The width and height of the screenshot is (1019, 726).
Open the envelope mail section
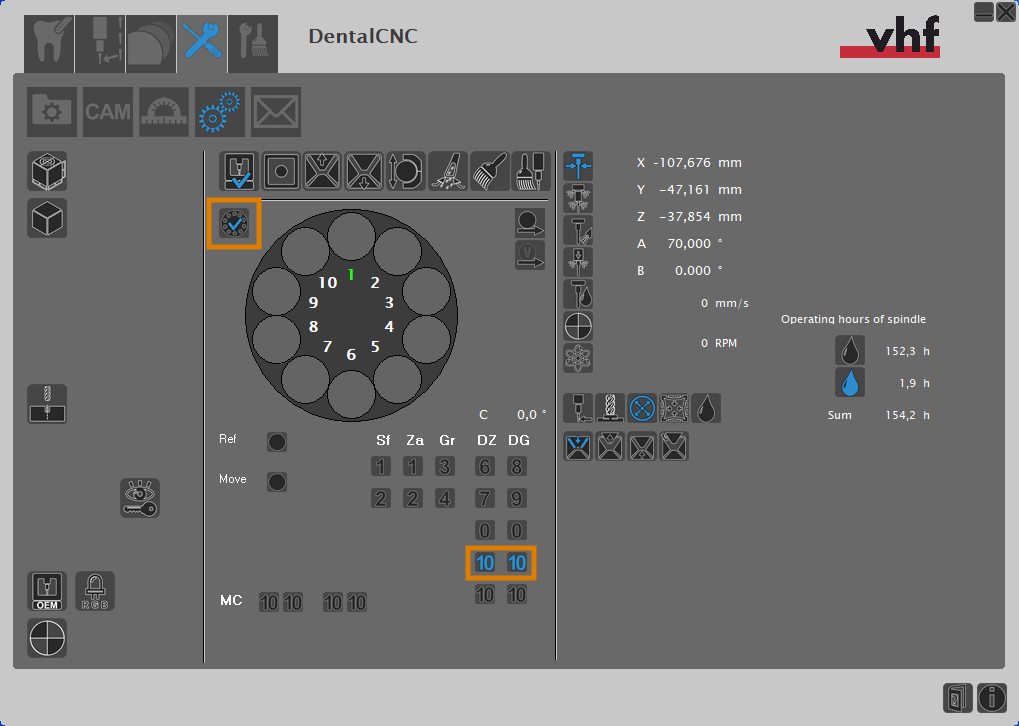pos(276,112)
